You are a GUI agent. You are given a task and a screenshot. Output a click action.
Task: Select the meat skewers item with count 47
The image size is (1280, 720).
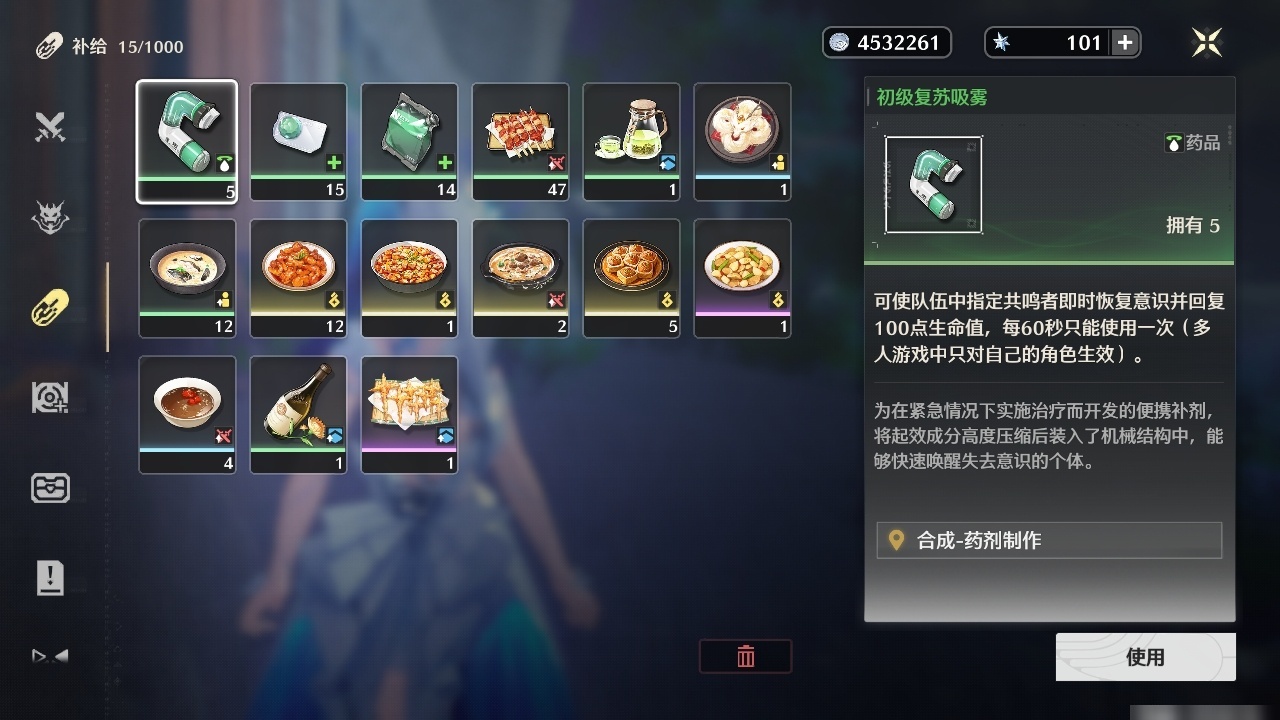pyautogui.click(x=520, y=141)
